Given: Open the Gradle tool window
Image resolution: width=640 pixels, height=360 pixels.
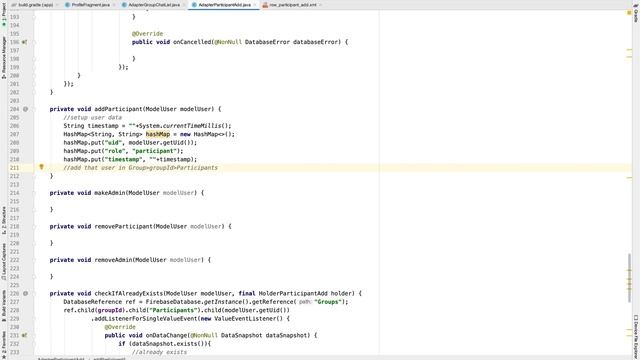Looking at the screenshot, I should click(x=636, y=14).
